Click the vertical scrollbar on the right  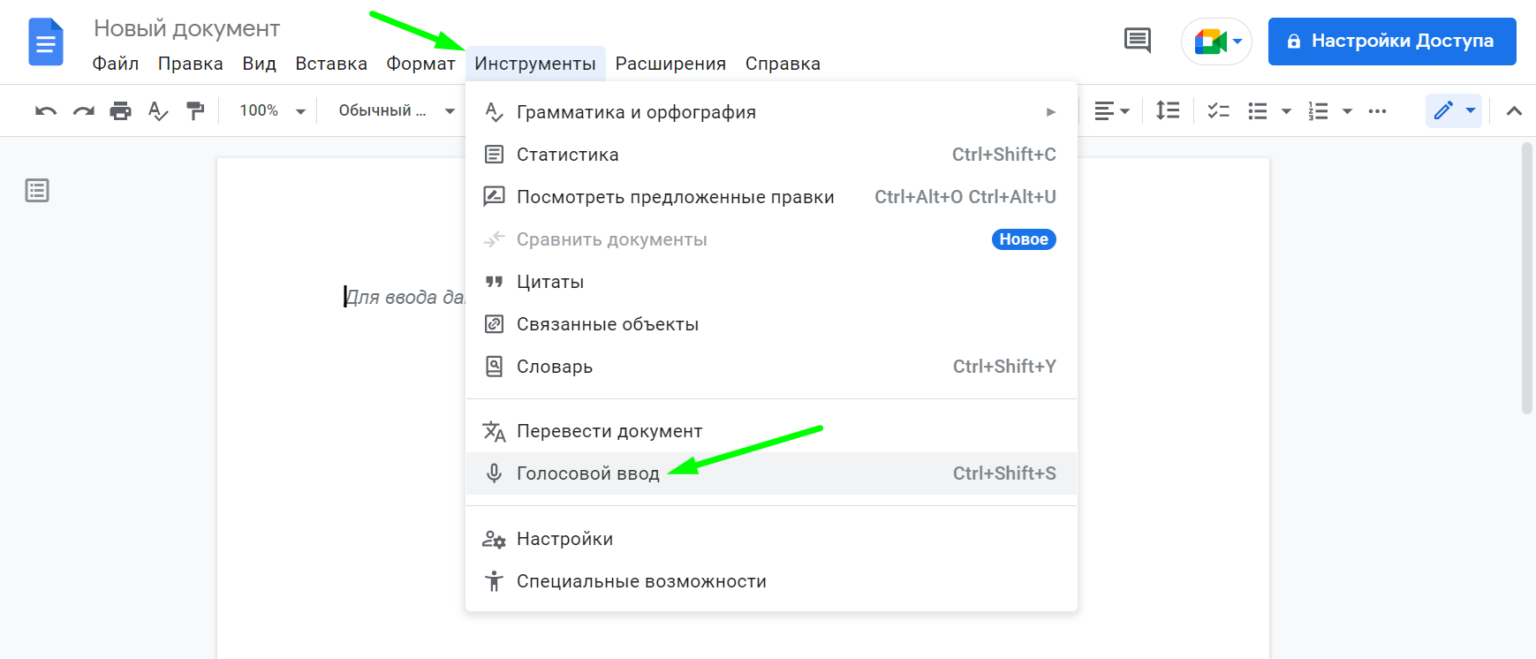pos(1527,278)
